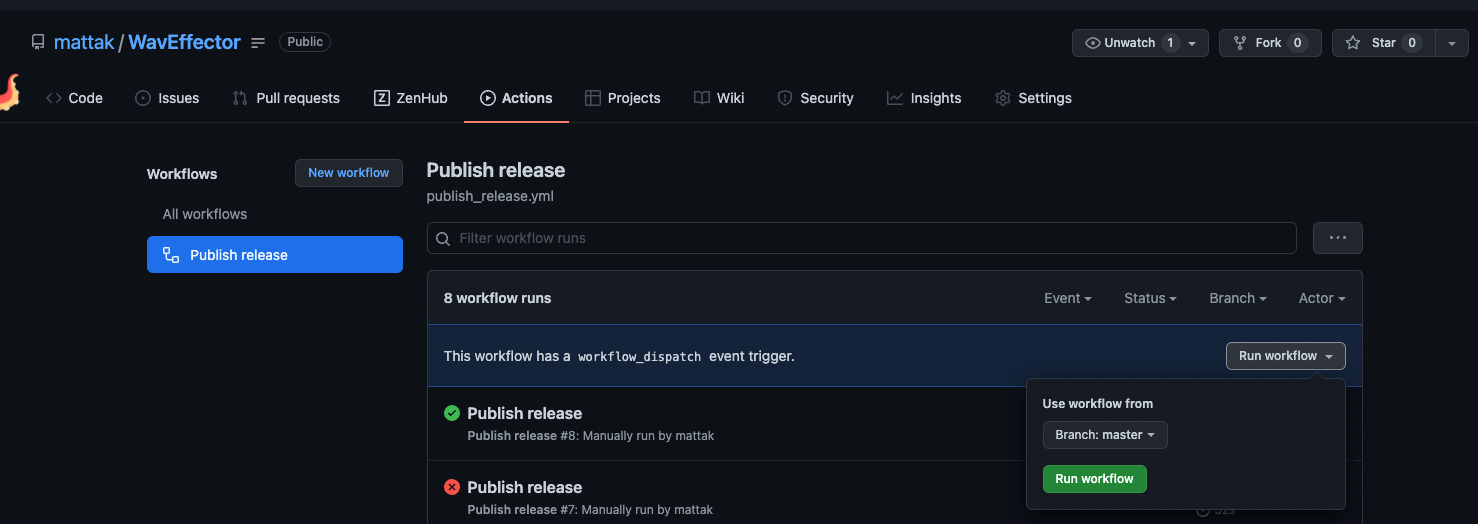1478x524 pixels.
Task: View the Insights tab
Action: [924, 98]
